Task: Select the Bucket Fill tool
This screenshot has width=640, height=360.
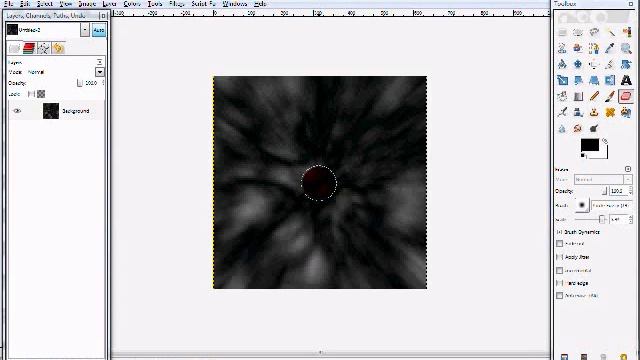Action: (x=562, y=96)
